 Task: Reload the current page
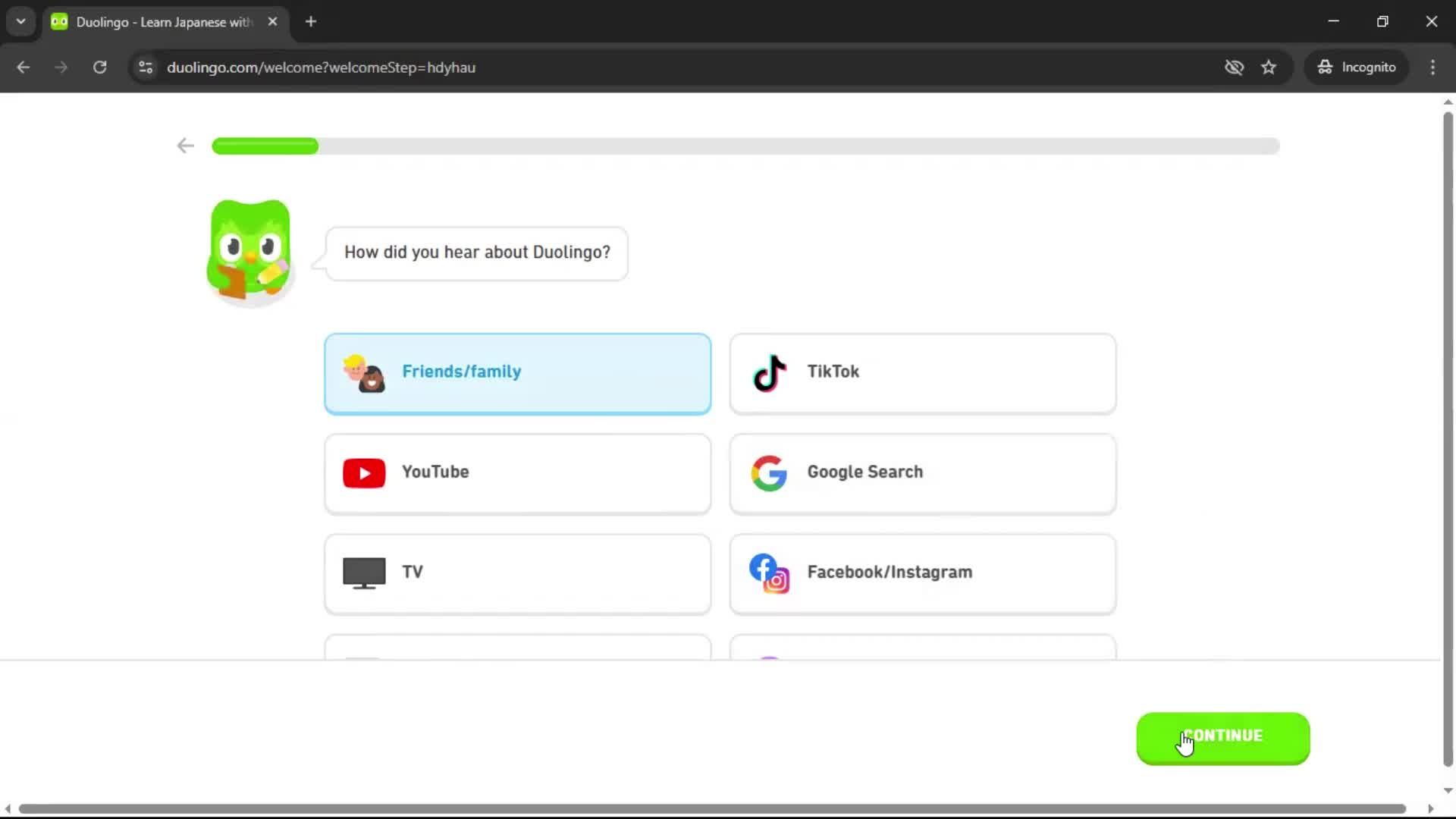pyautogui.click(x=99, y=67)
